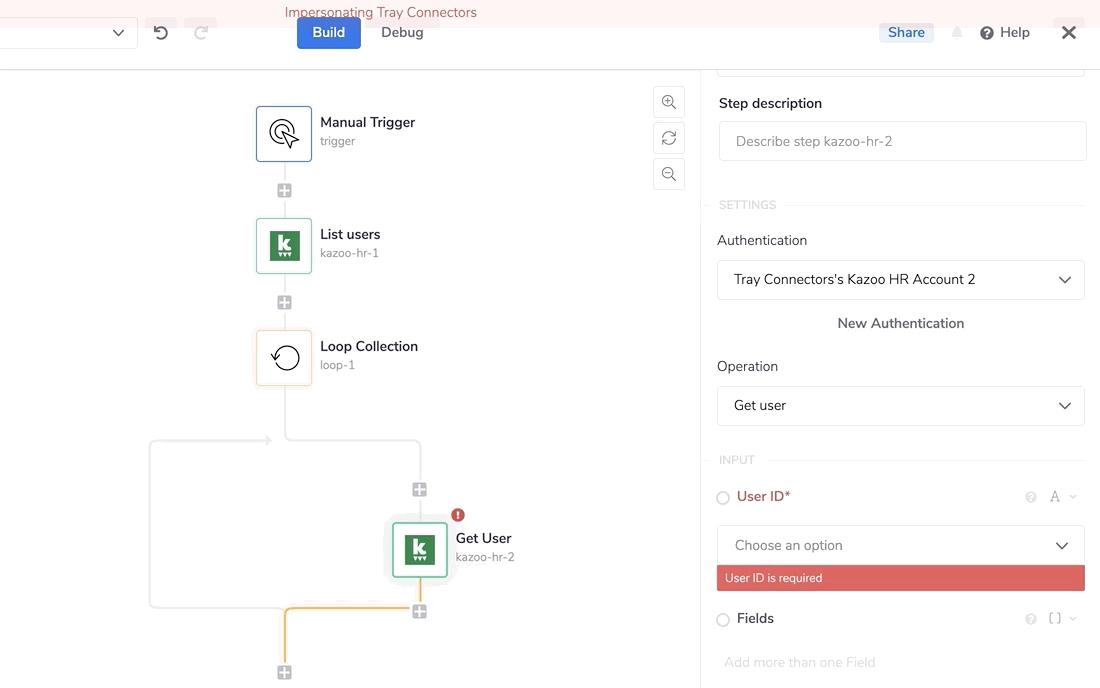Reset canvas view with refresh icon

pos(669,138)
